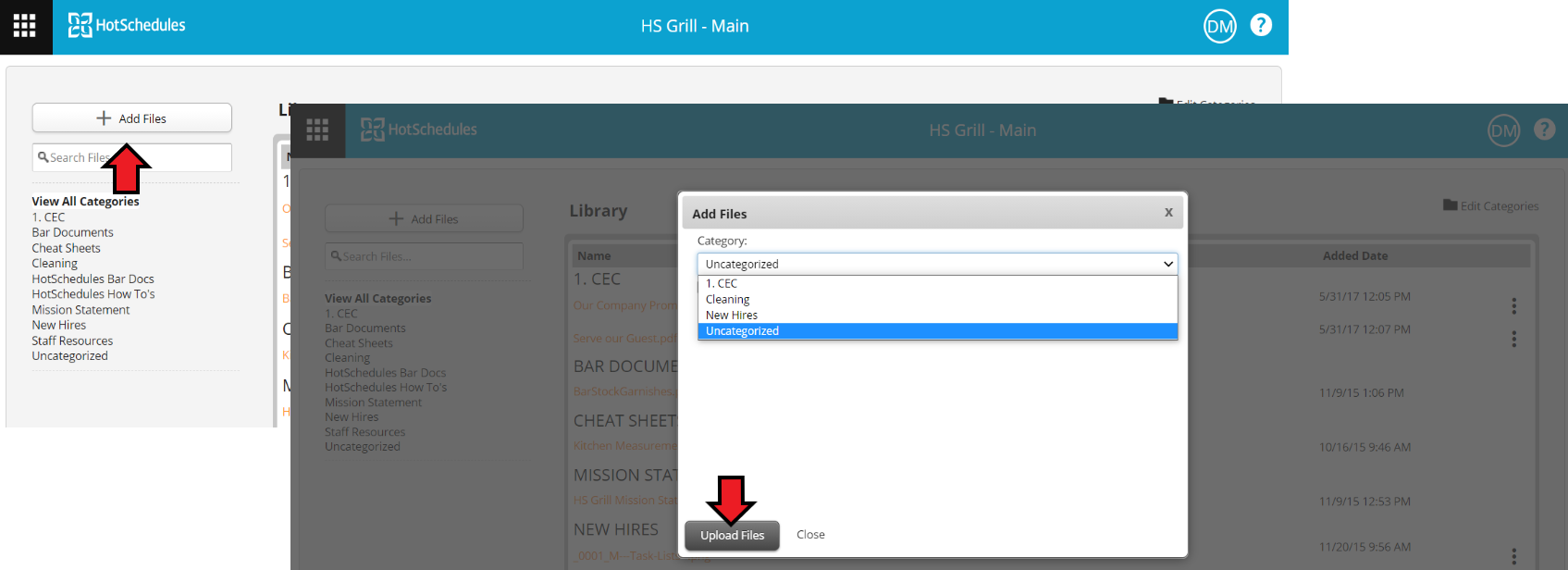The image size is (1568, 570).
Task: Open options menu for 11/20/15 9:56 AM row
Action: pyautogui.click(x=1513, y=556)
